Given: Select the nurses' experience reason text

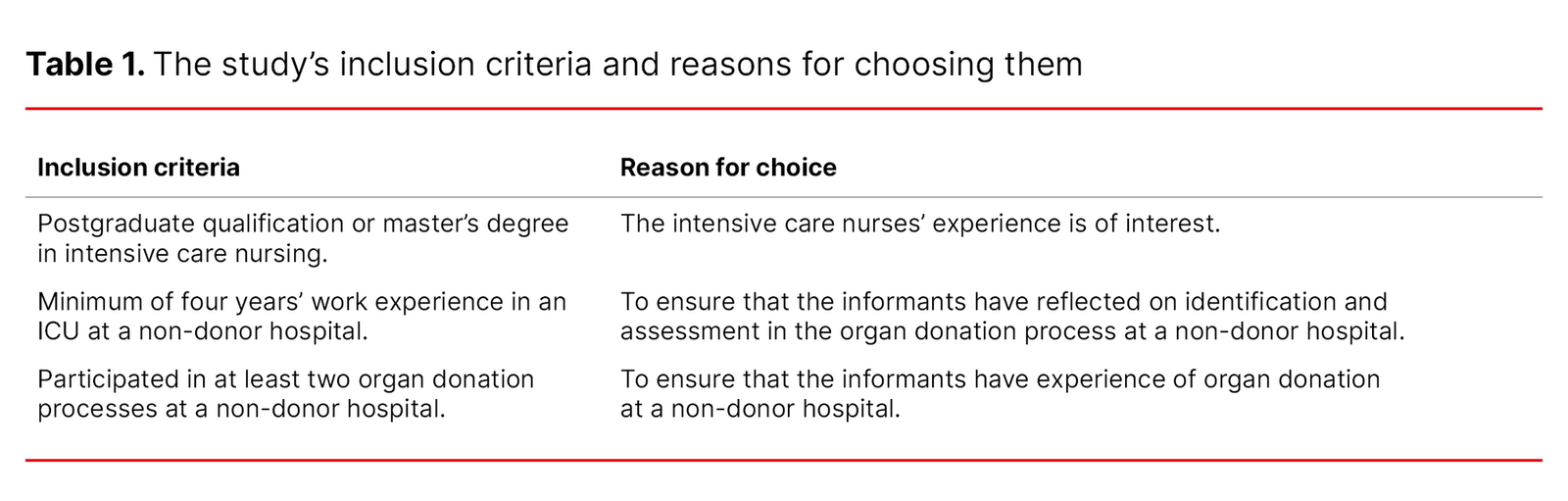Looking at the screenshot, I should click(x=920, y=224).
